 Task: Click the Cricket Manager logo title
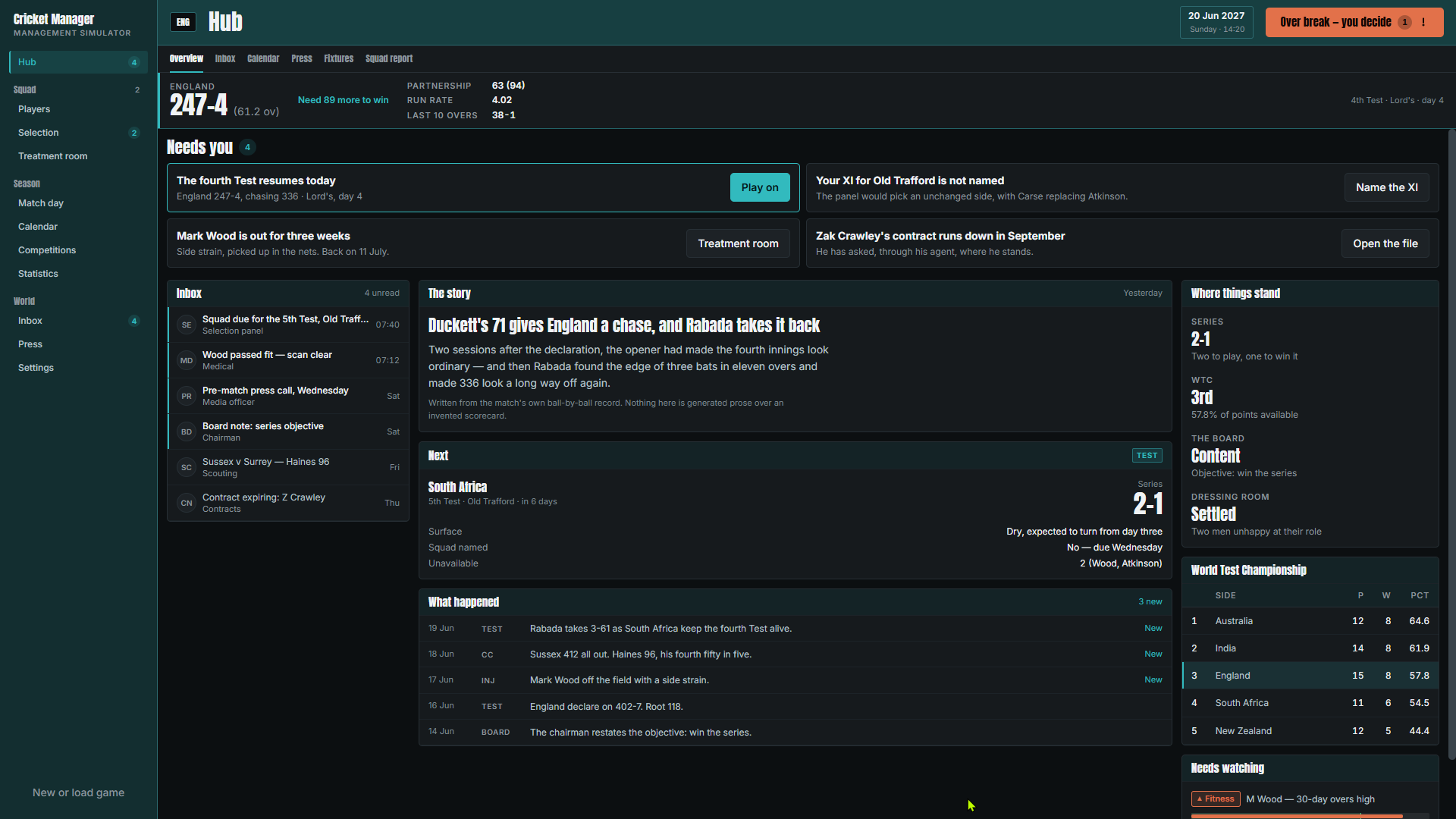[x=54, y=19]
